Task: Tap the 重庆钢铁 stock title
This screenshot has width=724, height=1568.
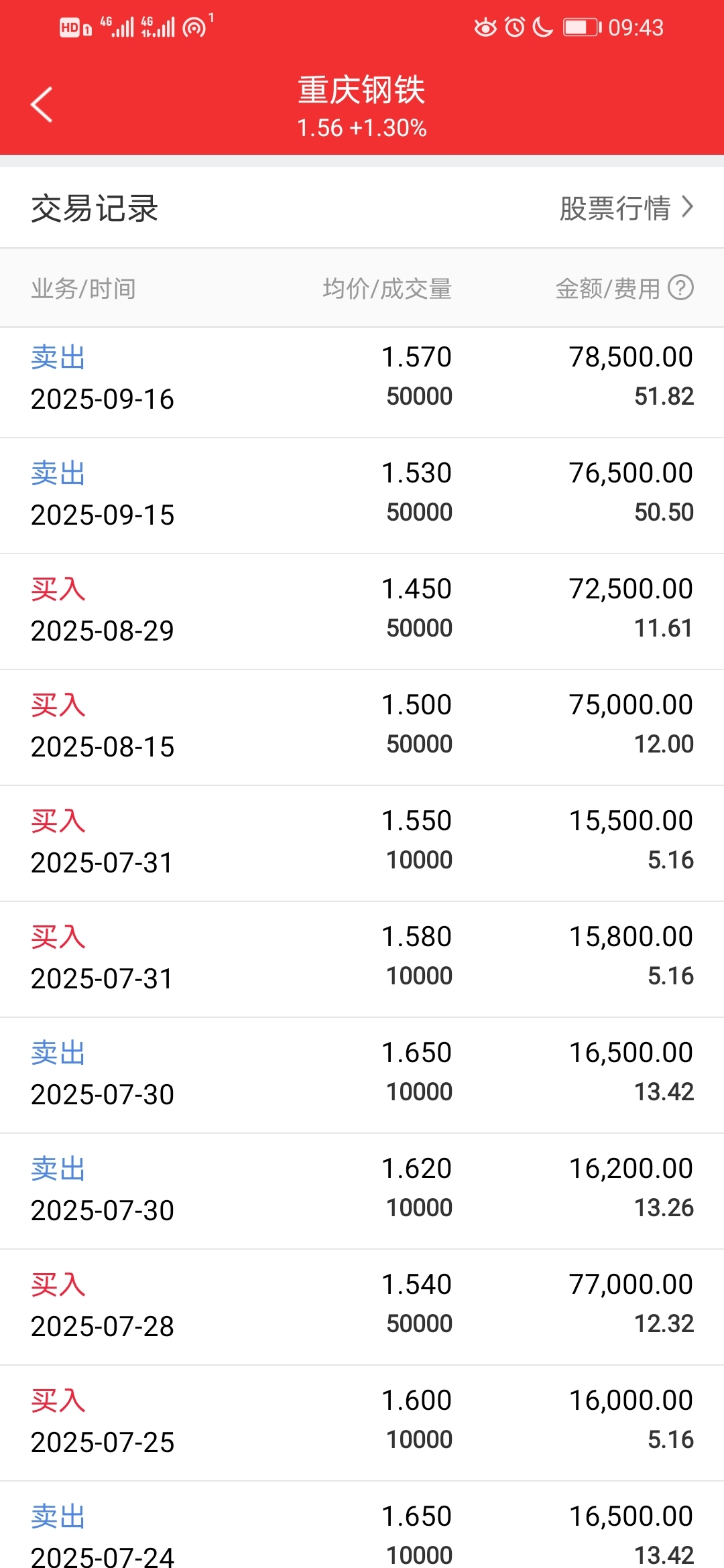Action: [x=362, y=90]
